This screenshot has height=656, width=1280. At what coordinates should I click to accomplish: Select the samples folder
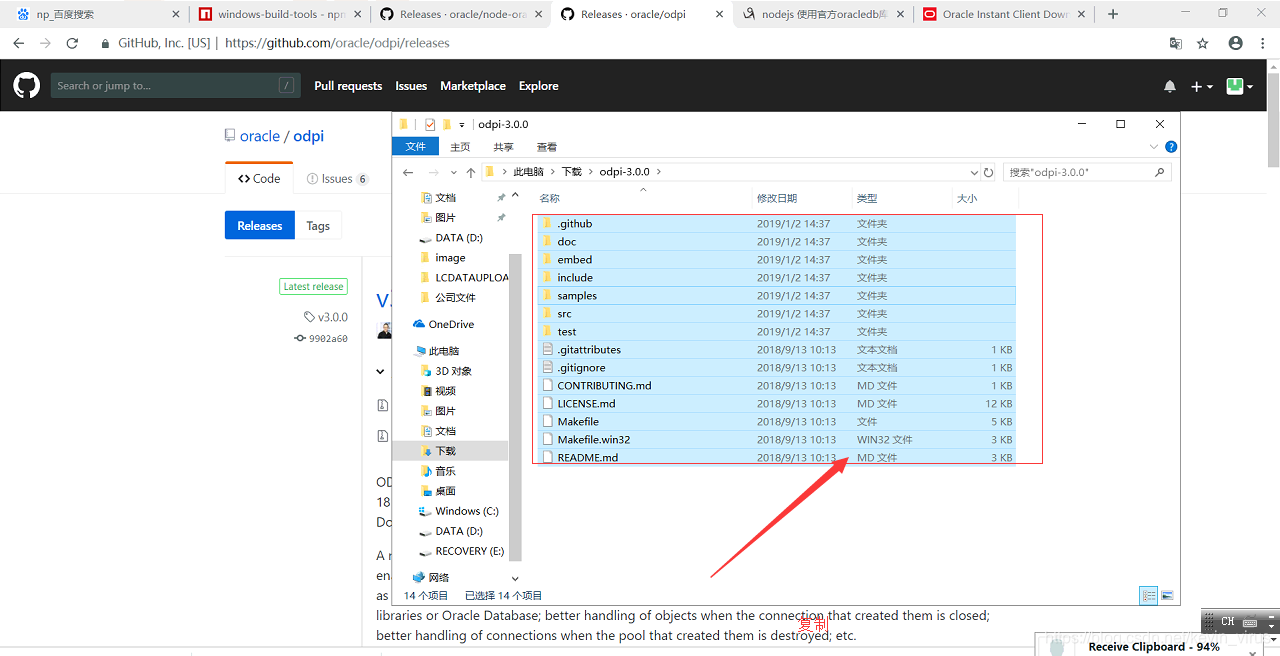775,296
